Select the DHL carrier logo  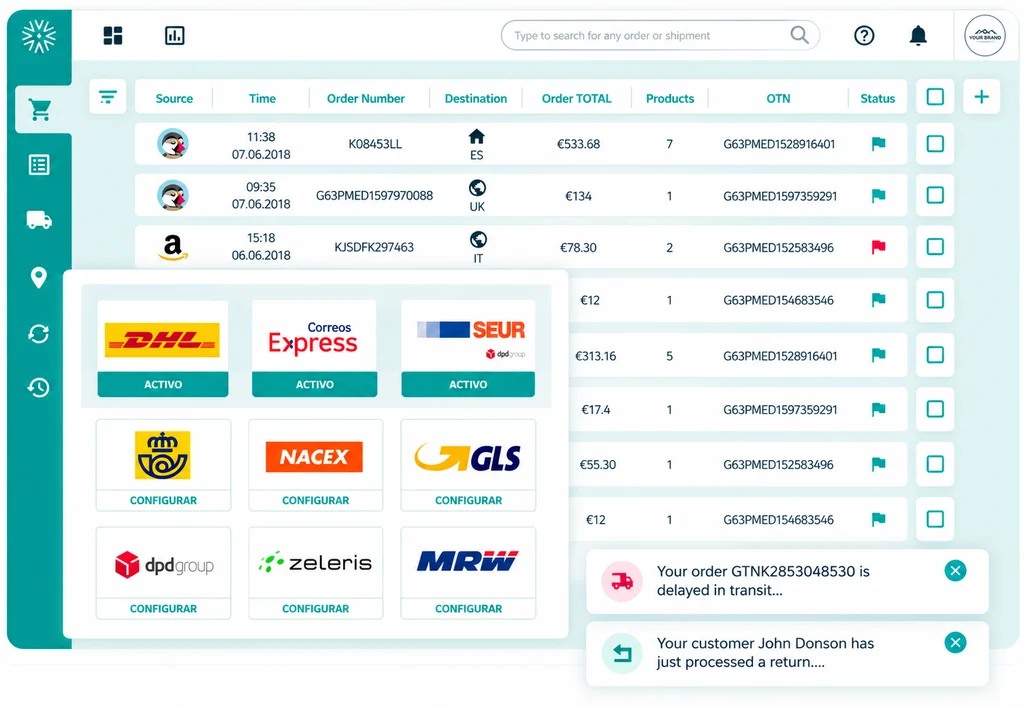pos(163,339)
